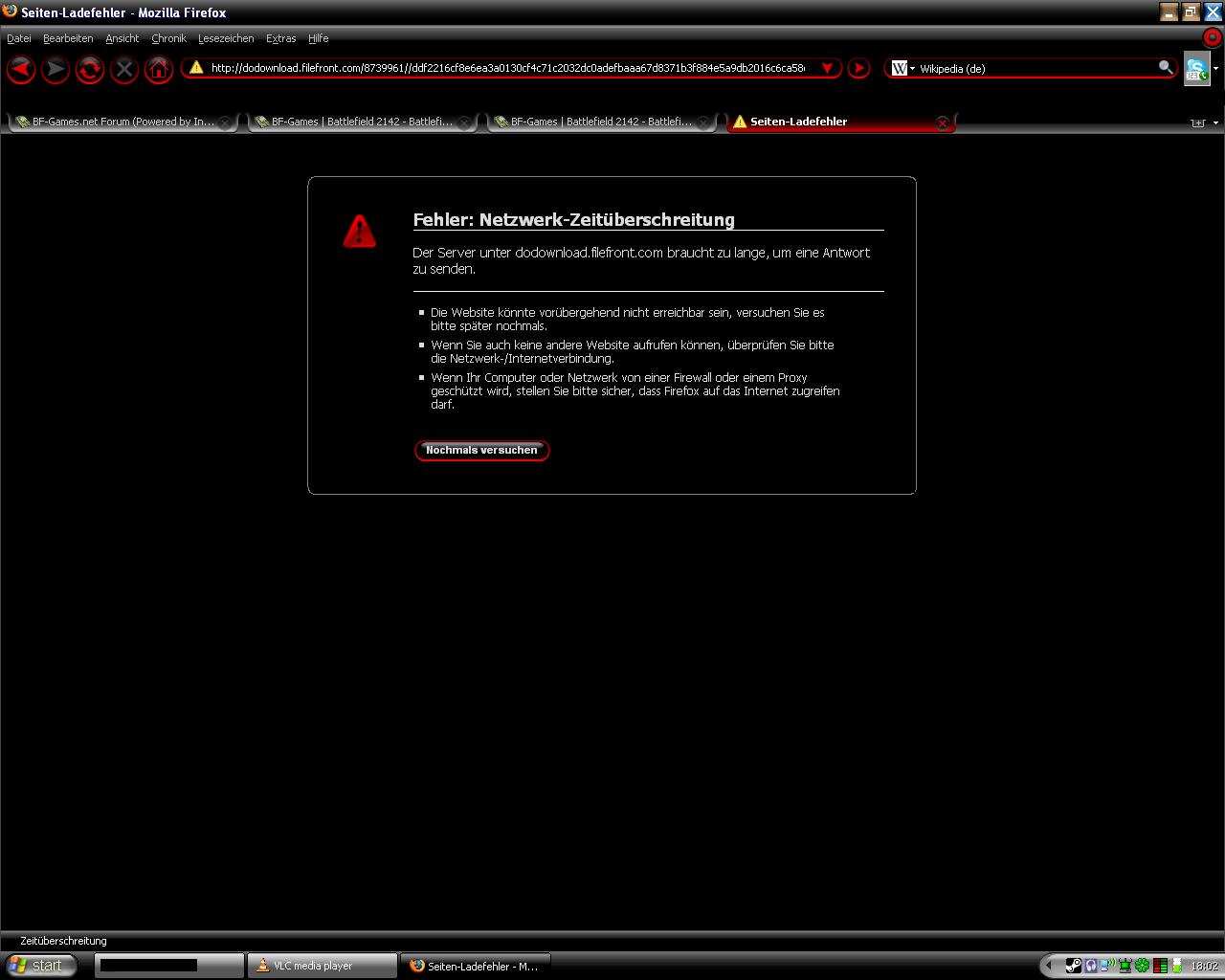Open the Extras menu
The height and width of the screenshot is (980, 1225).
(280, 38)
